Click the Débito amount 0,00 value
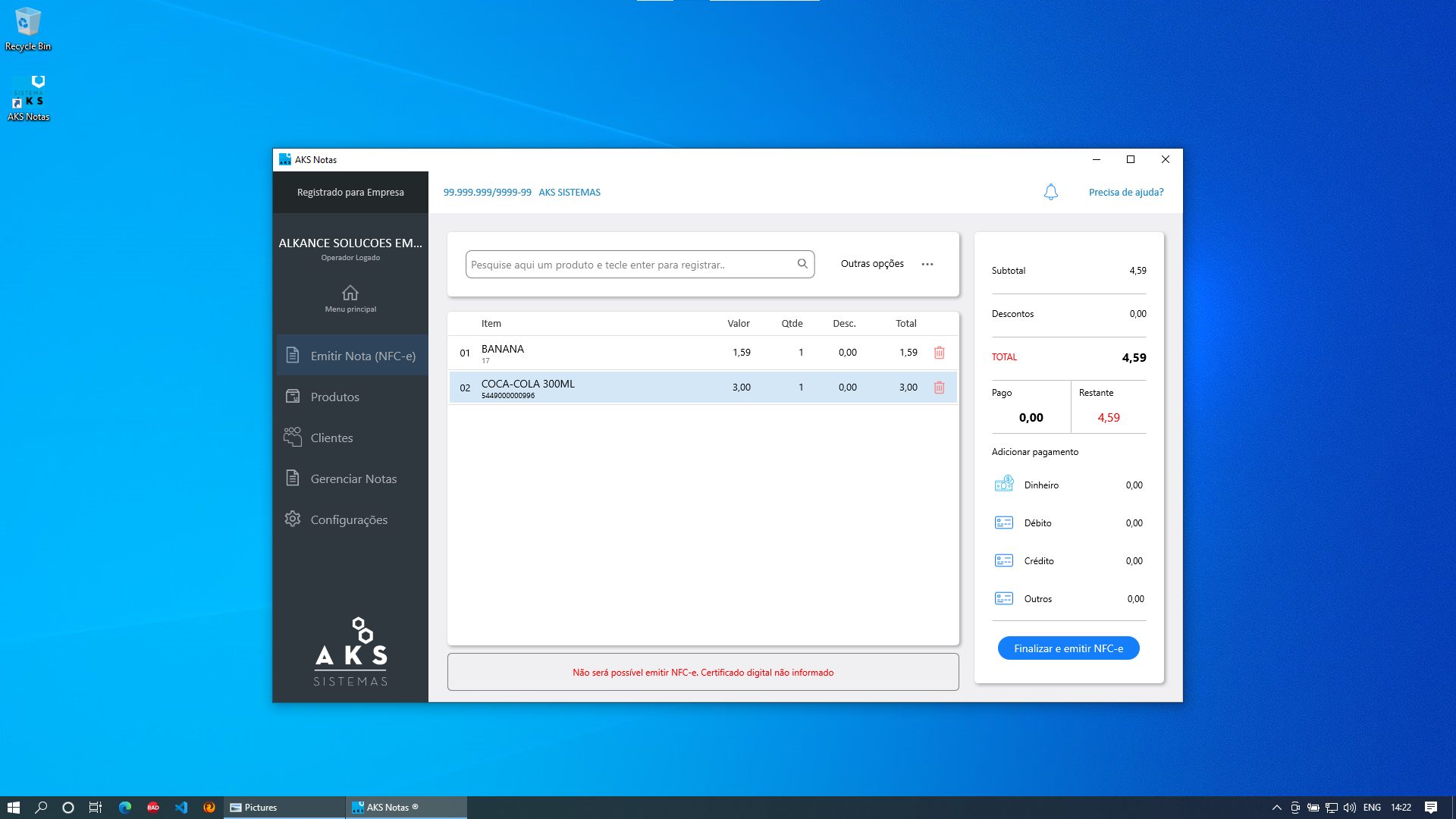 tap(1134, 523)
